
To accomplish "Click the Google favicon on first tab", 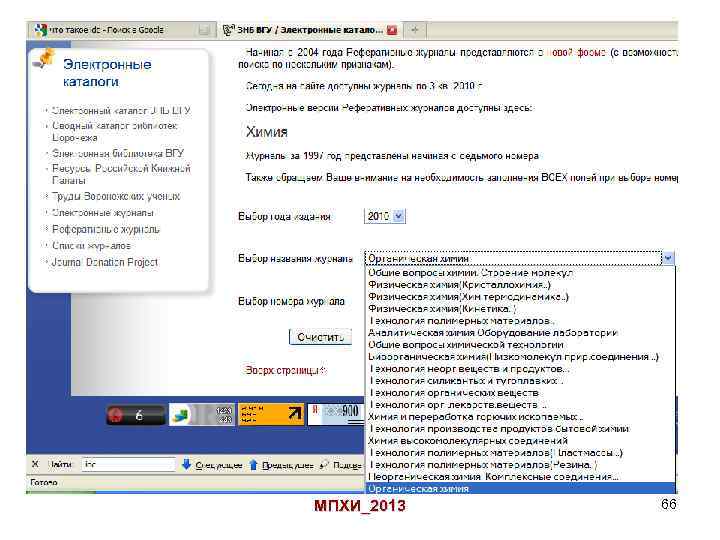I will [41, 30].
